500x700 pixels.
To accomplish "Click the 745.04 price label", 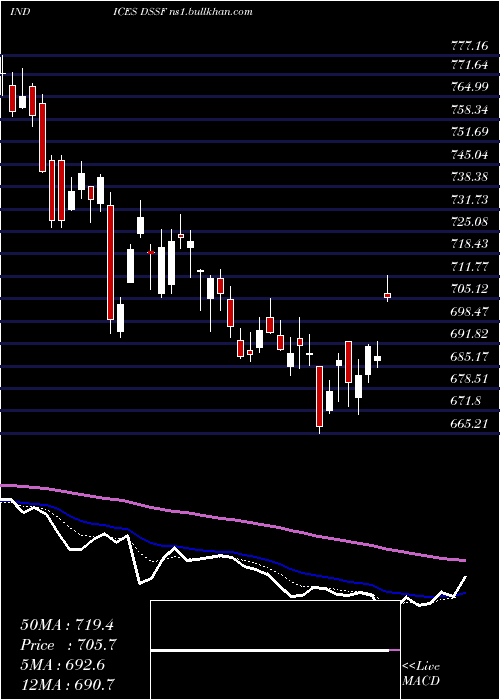I will point(468,155).
